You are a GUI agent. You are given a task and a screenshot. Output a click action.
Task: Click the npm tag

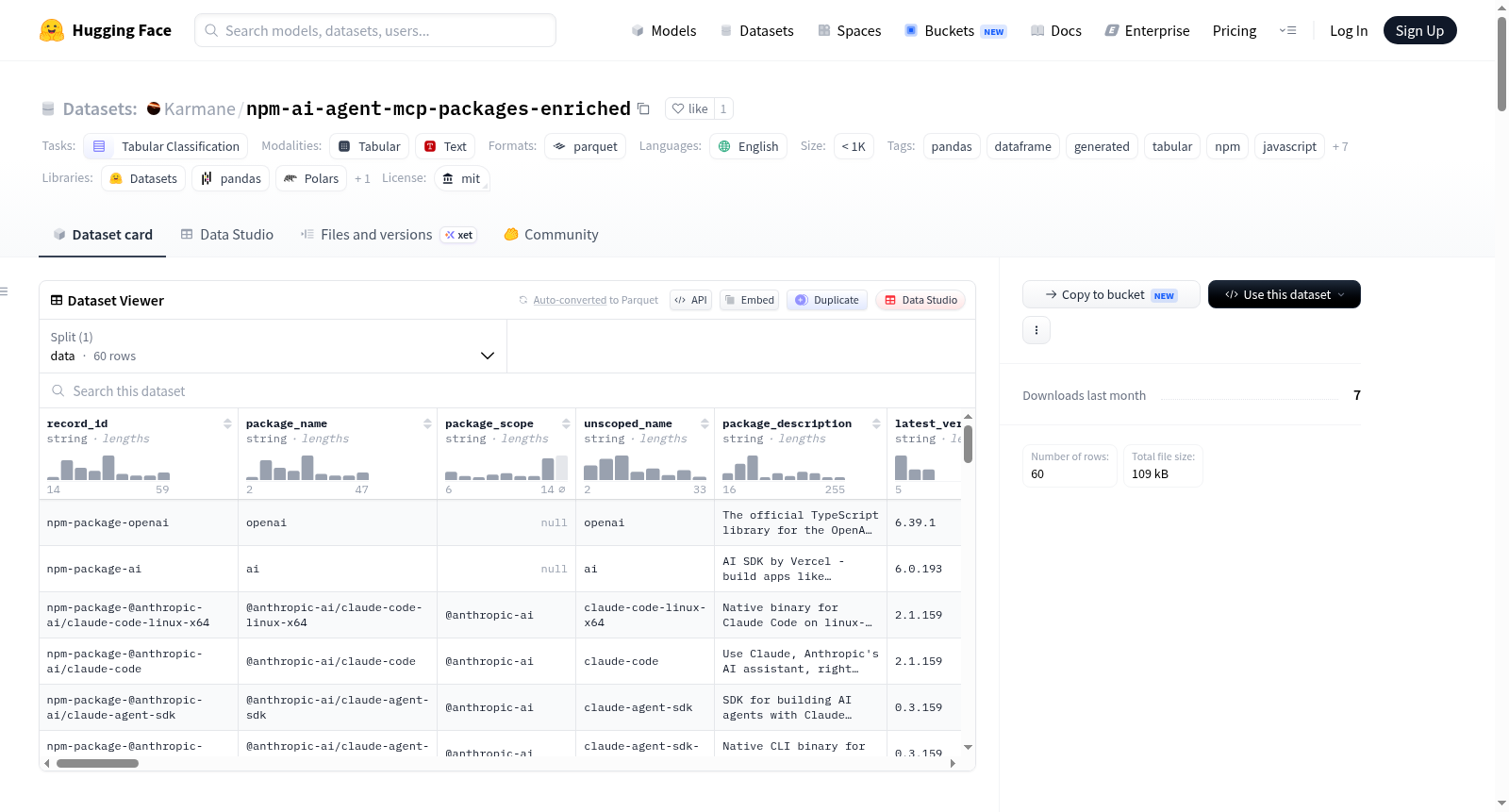tap(1227, 146)
